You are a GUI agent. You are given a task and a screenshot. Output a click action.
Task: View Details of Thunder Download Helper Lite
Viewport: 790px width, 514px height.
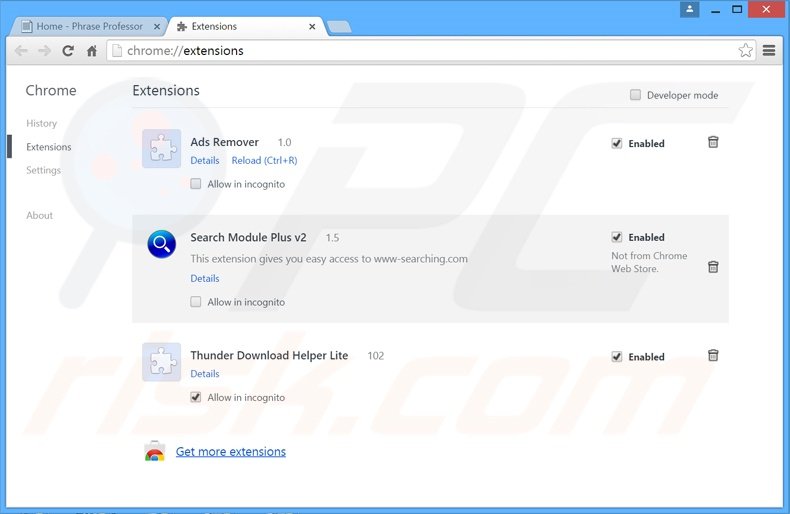205,373
